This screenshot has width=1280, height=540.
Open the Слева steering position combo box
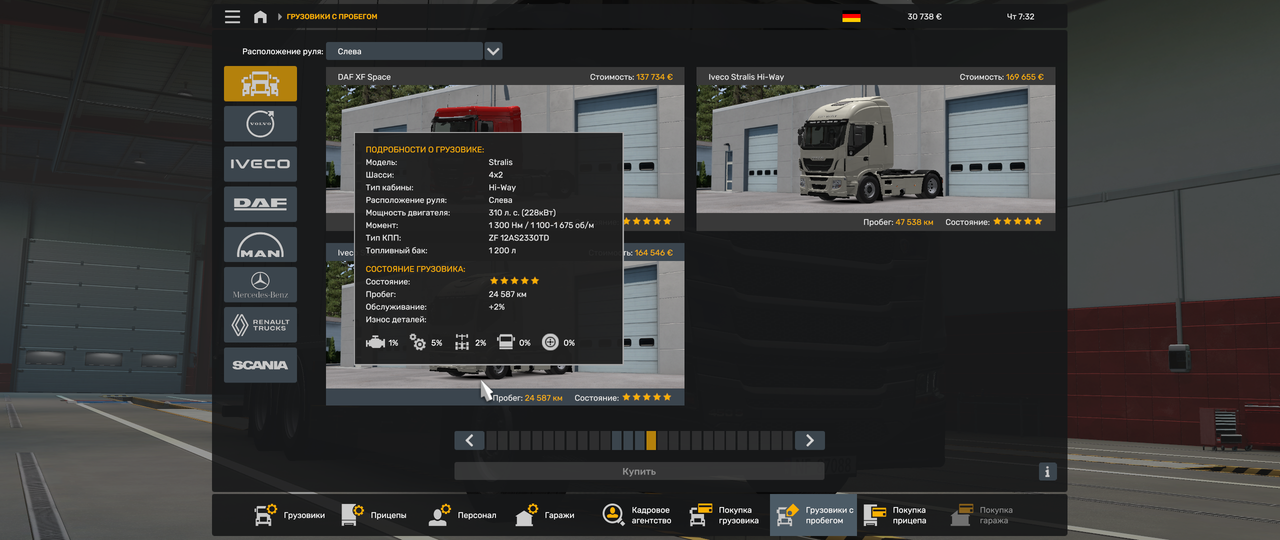click(x=404, y=51)
